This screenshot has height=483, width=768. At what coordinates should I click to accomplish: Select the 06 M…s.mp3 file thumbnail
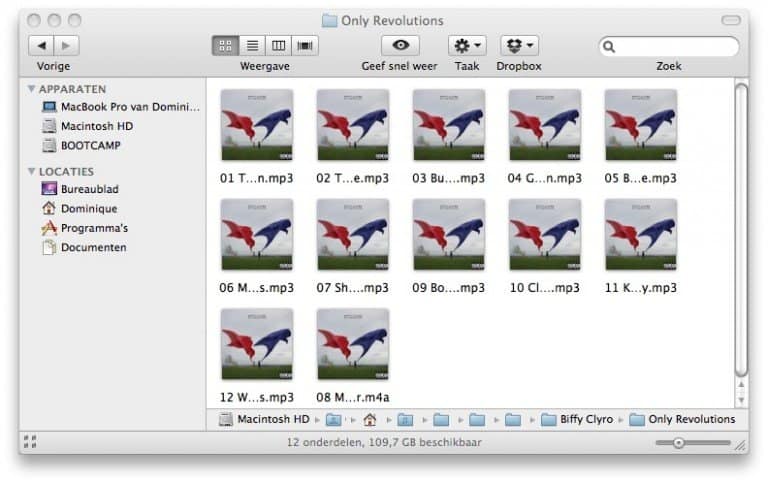tap(257, 235)
